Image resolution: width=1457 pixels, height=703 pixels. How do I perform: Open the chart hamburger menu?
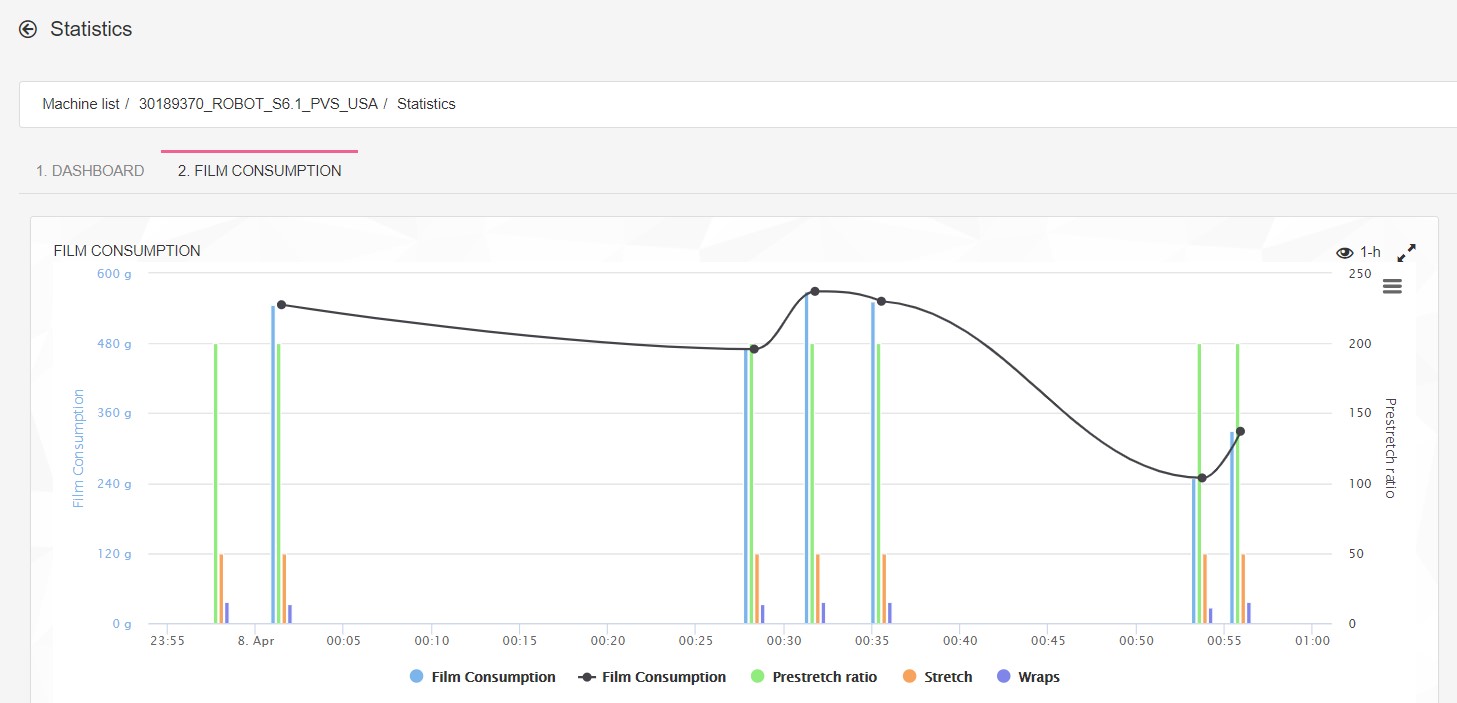(x=1392, y=287)
